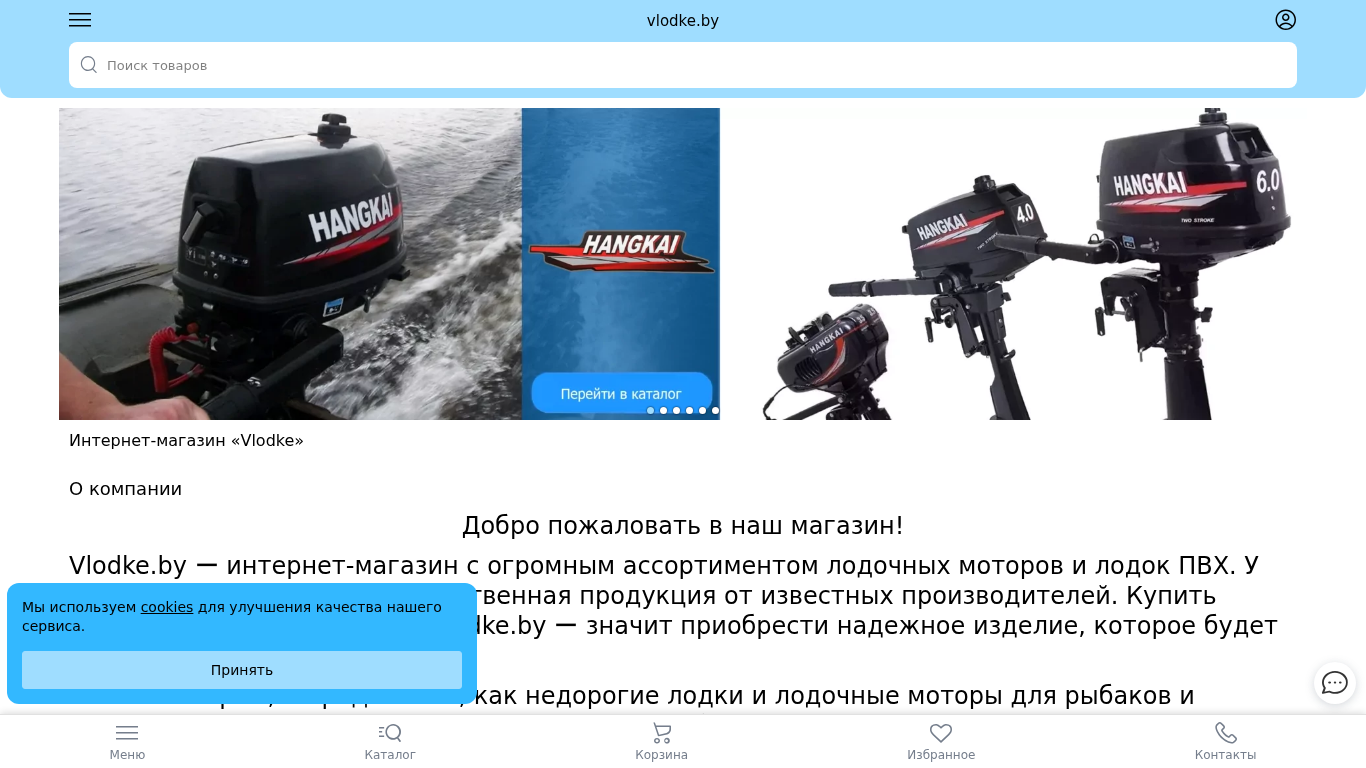Jump to the last carousel slide dot
1366x768 pixels.
[715, 411]
